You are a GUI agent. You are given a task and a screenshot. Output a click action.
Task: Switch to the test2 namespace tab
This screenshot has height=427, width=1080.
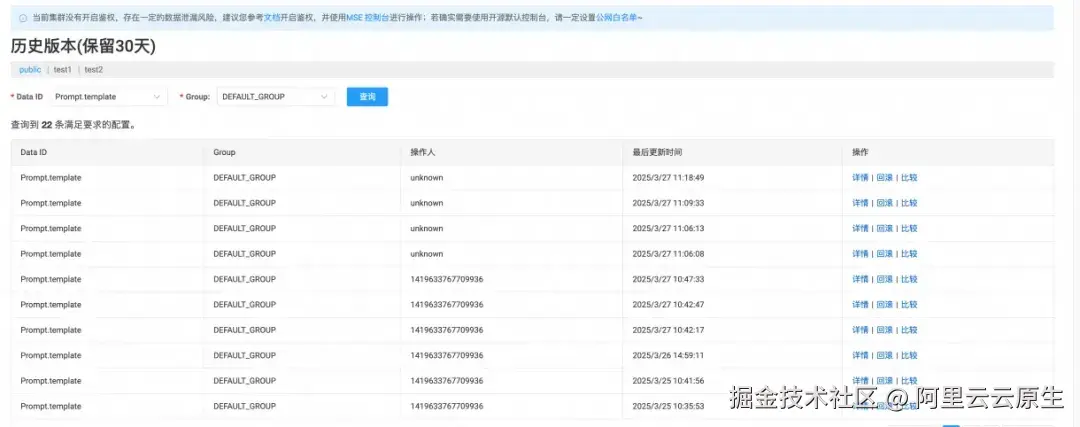pos(94,70)
